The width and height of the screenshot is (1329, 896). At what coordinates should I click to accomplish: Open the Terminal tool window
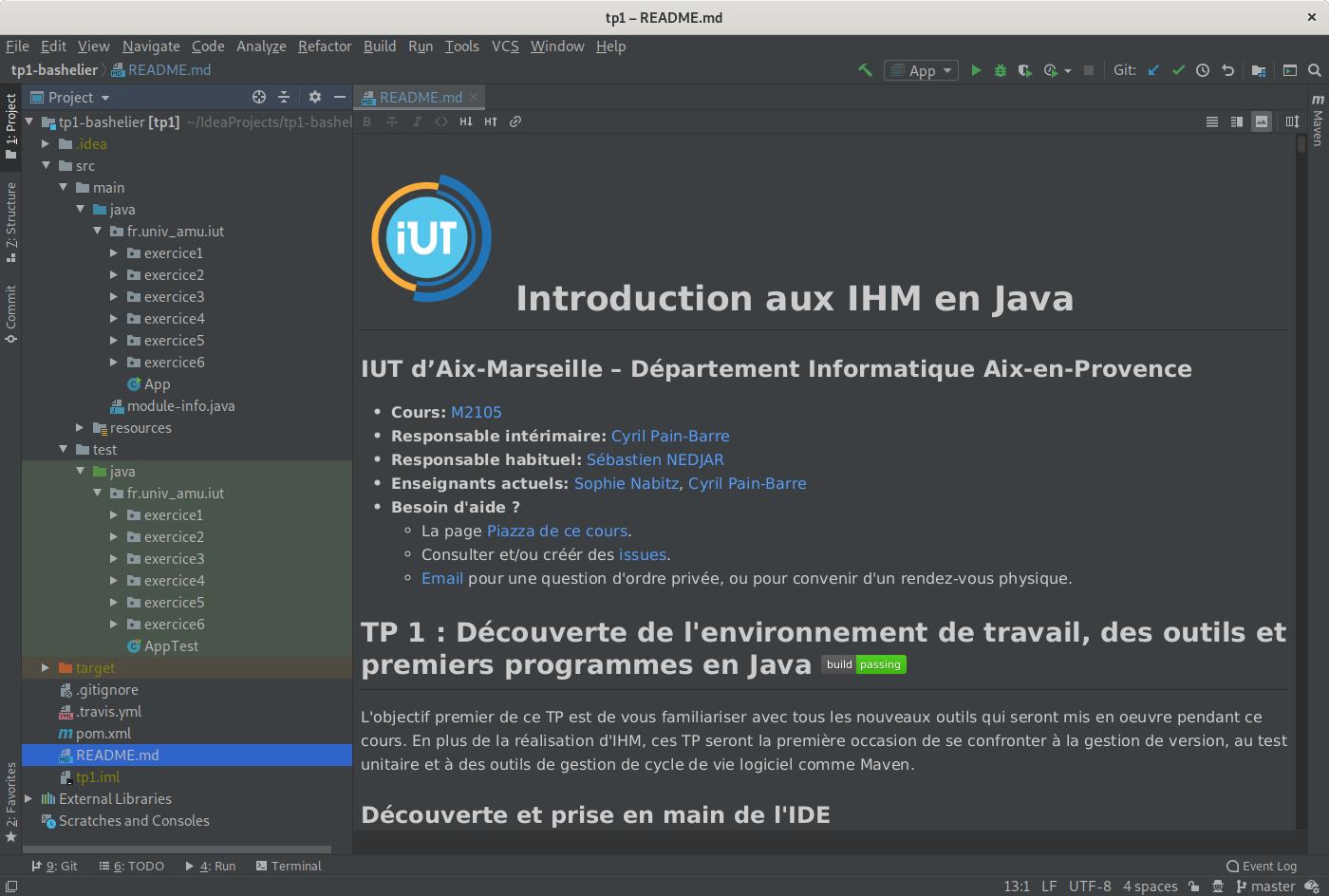click(x=289, y=867)
